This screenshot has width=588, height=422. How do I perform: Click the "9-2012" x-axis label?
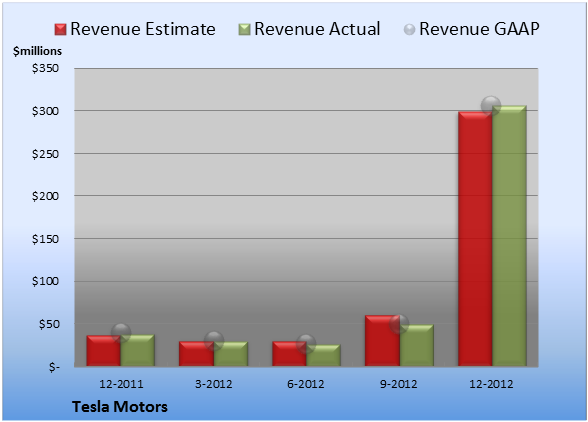tap(398, 384)
